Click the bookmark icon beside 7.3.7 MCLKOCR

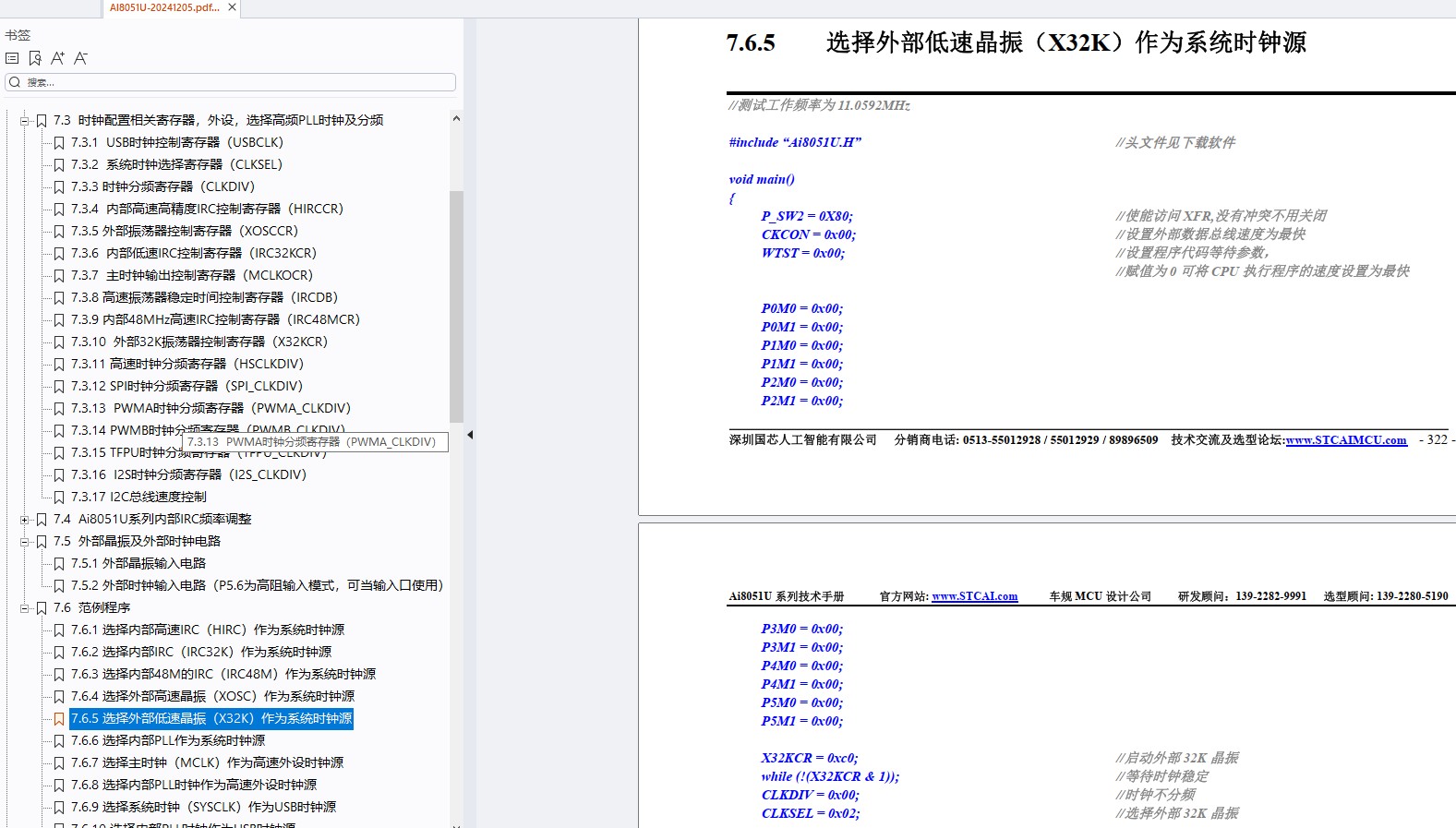click(59, 276)
